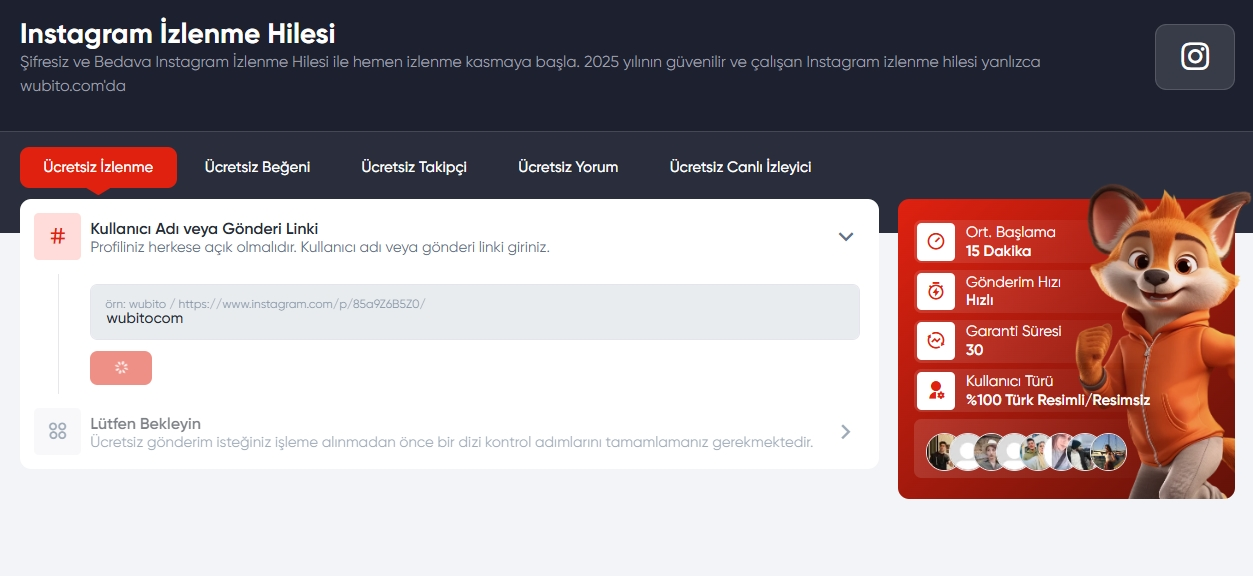This screenshot has height=576, width=1253.
Task: Click the grid icon next to Lütfen Bekleyin
Action: point(59,431)
